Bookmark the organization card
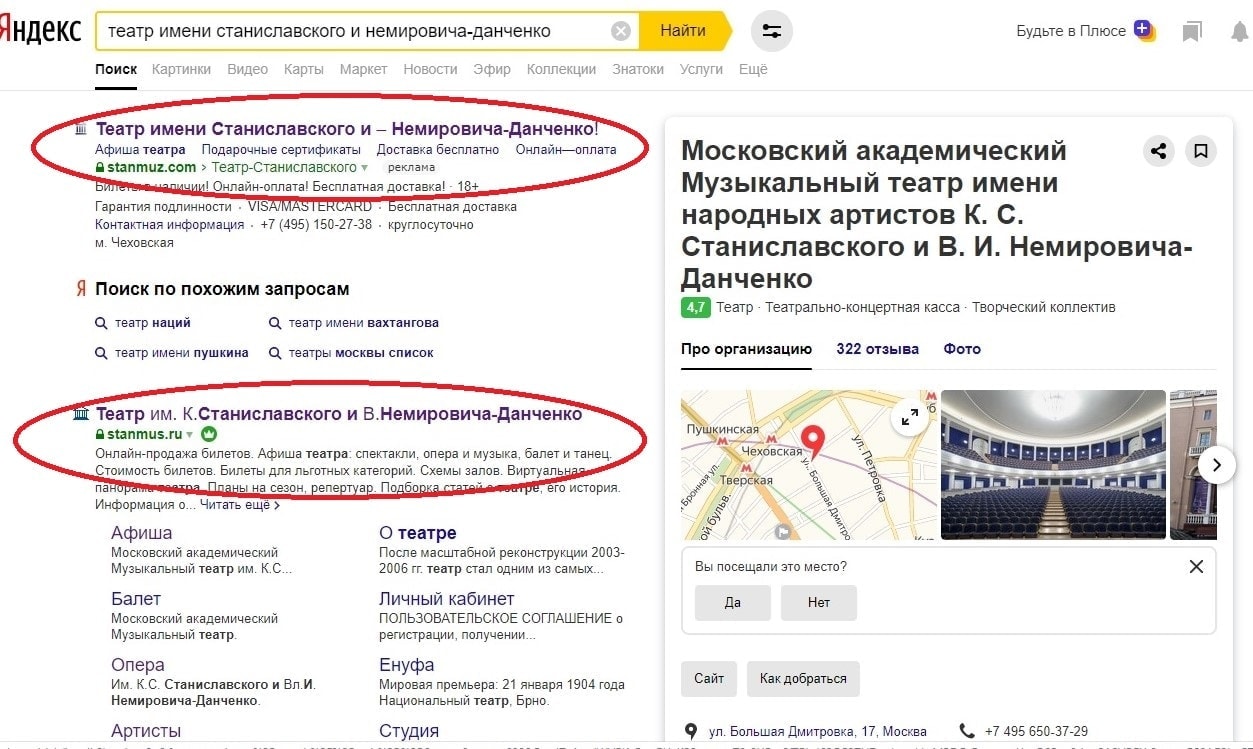Screen dimensions: 1253x749 (1201, 151)
